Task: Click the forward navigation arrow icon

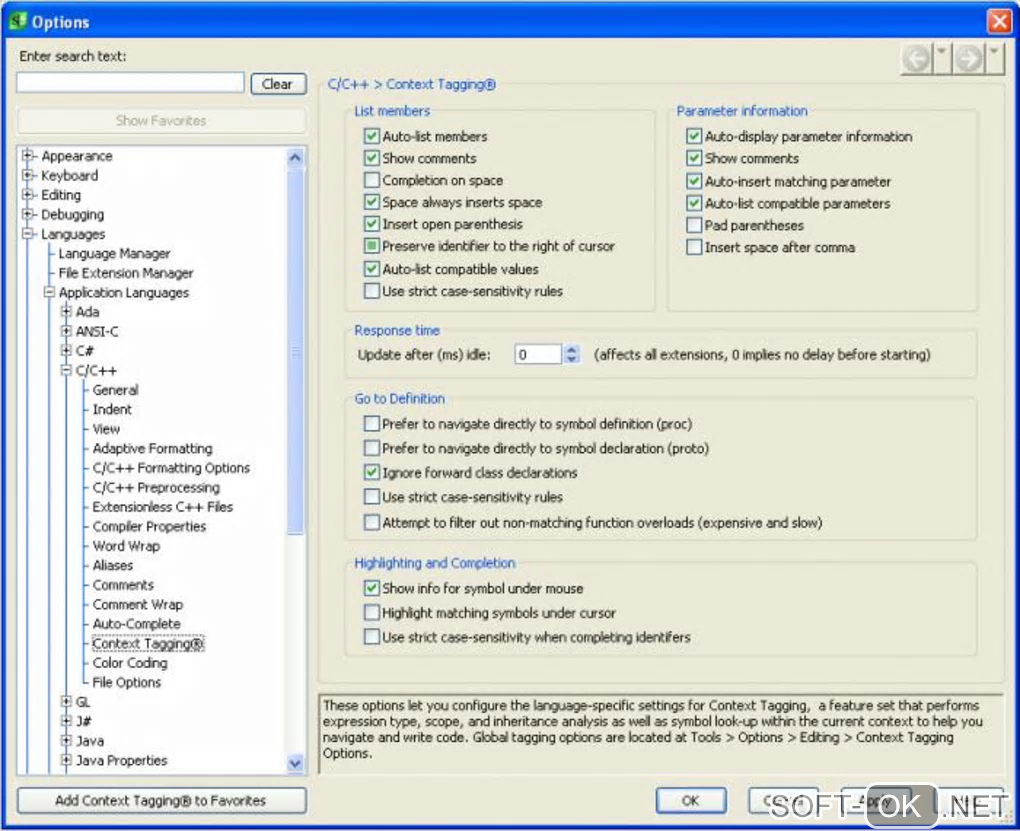Action: pyautogui.click(x=968, y=59)
